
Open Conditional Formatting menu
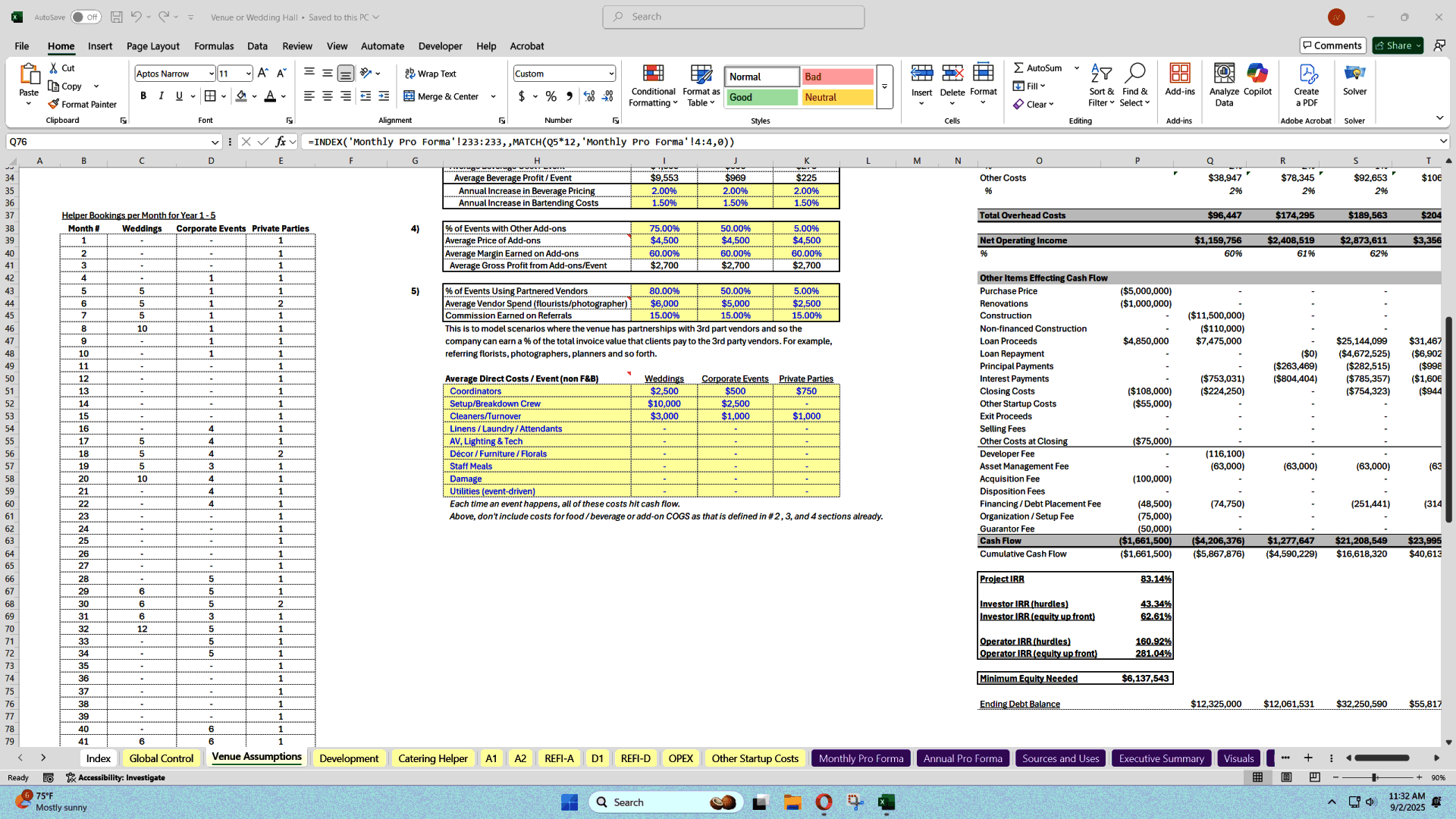[x=653, y=85]
